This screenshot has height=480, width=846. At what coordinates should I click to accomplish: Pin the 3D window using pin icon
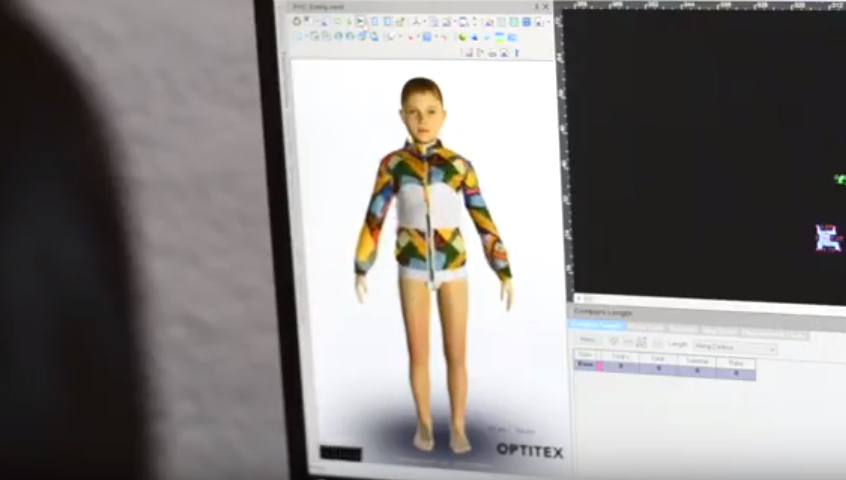pyautogui.click(x=537, y=7)
